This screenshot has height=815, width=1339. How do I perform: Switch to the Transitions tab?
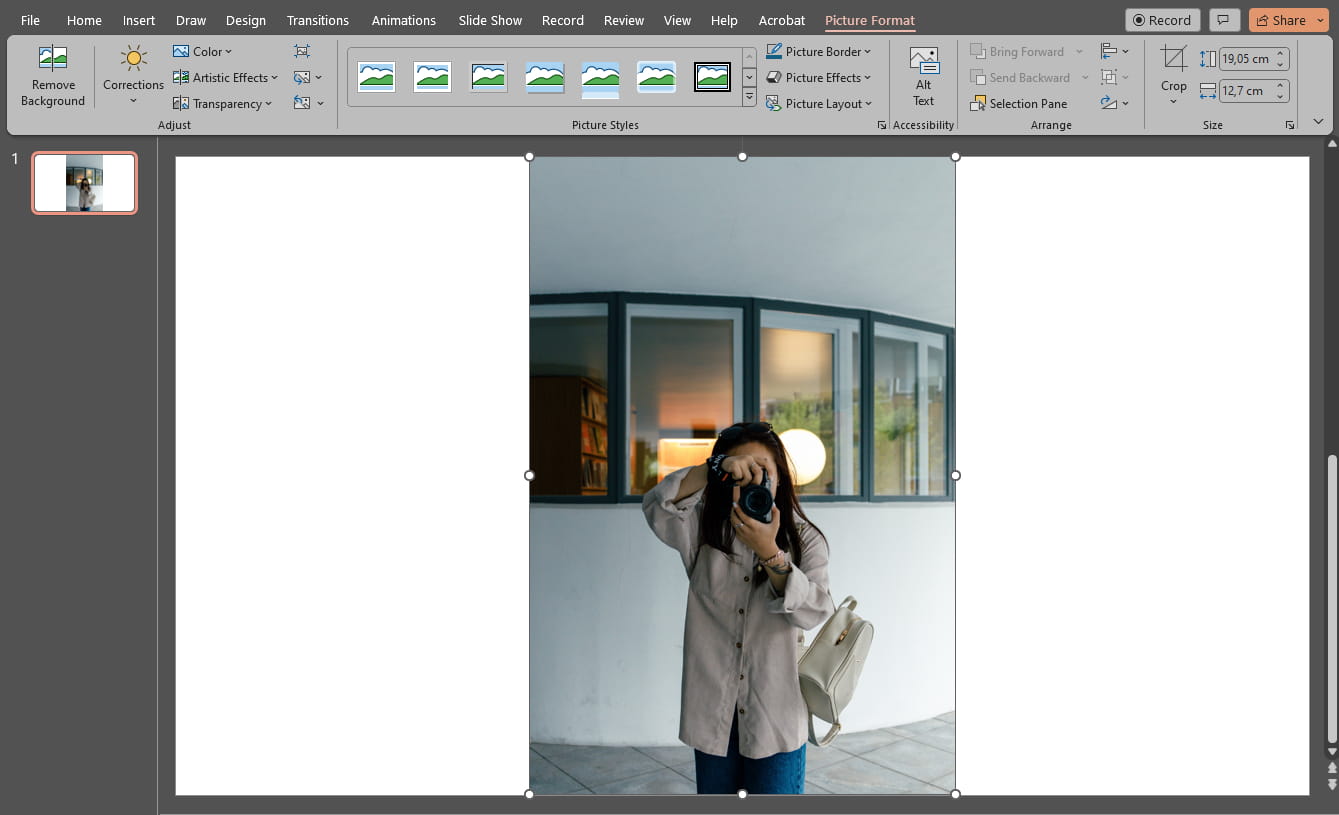pos(318,20)
